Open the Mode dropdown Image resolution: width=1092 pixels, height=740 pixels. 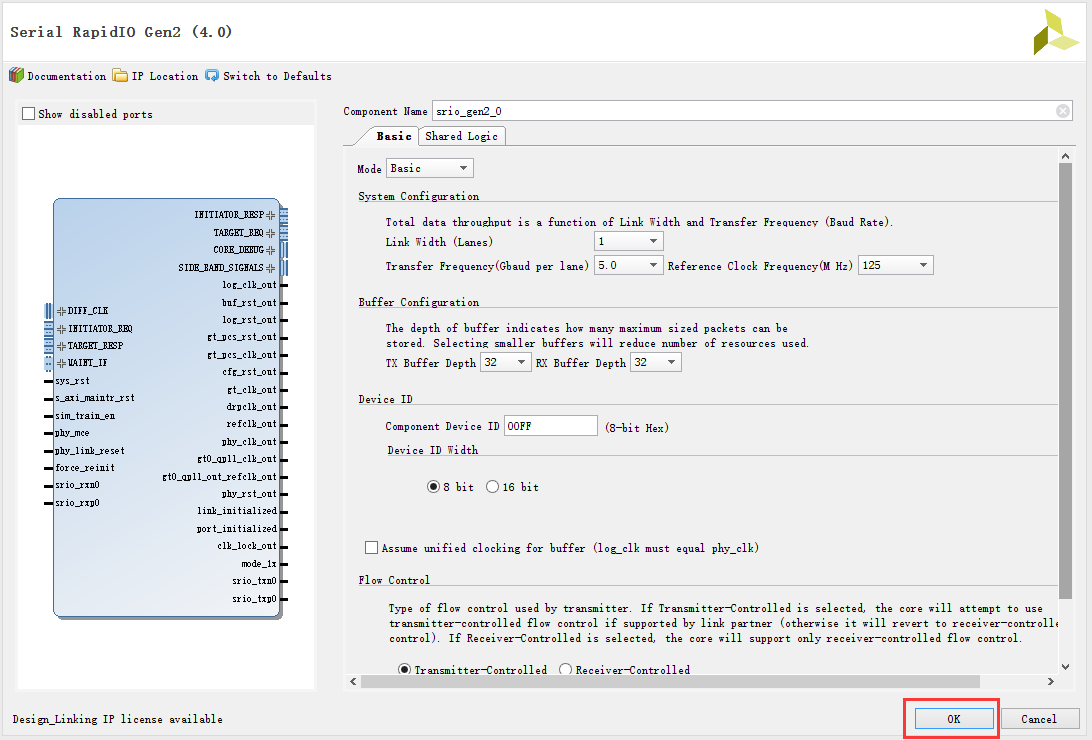pos(430,168)
